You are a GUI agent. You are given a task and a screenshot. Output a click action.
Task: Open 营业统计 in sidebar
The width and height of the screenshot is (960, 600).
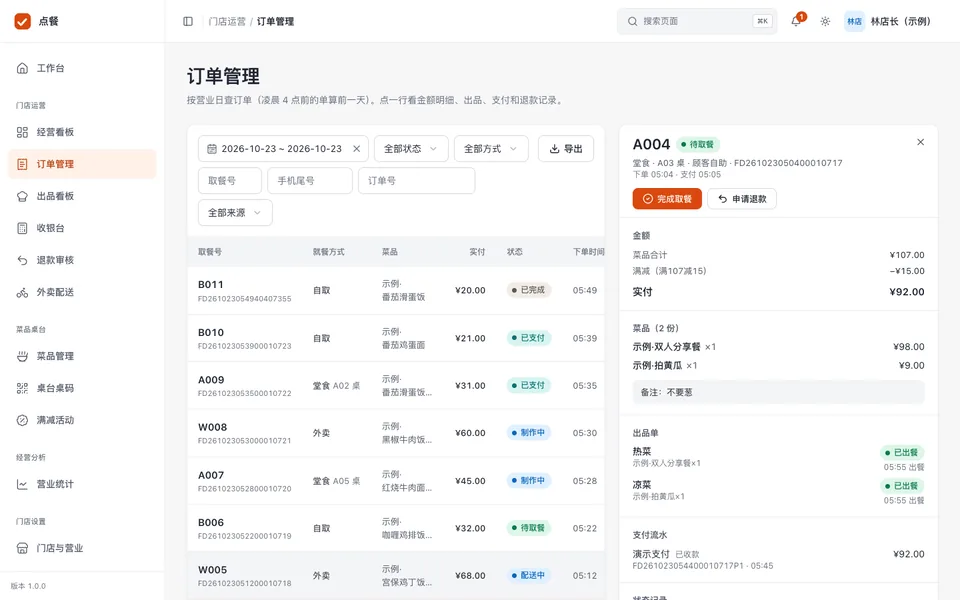[x=82, y=484]
